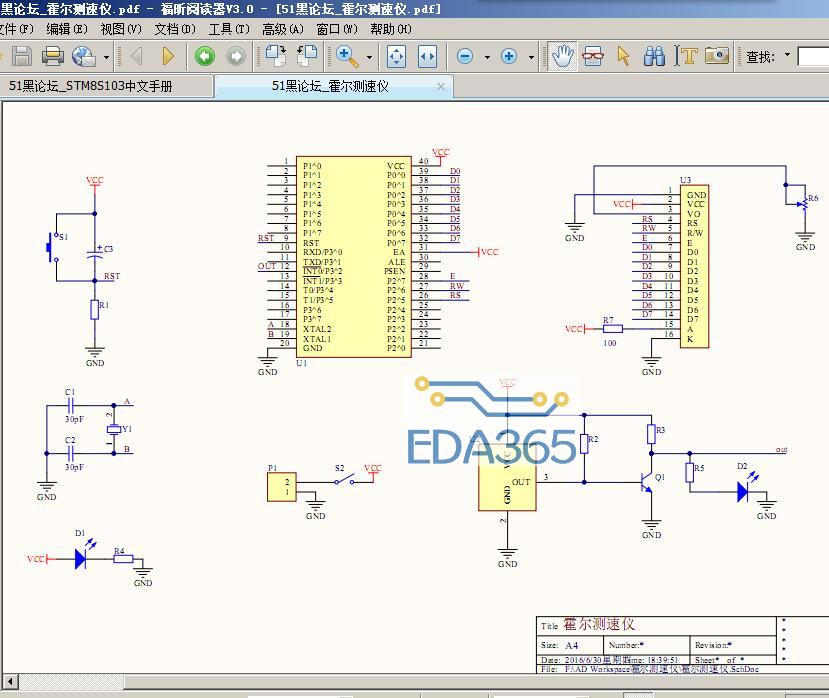This screenshot has height=698, width=829.
Task: Click the 霍尔测速仪 title in the title block
Action: click(x=598, y=624)
